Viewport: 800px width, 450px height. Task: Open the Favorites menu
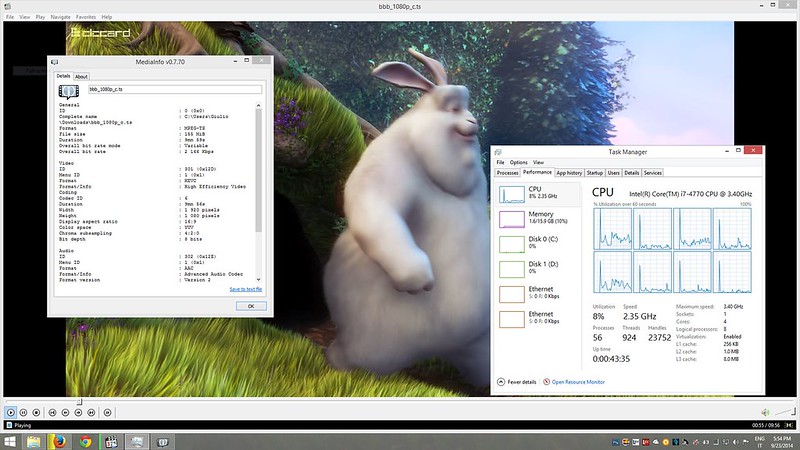coord(86,17)
